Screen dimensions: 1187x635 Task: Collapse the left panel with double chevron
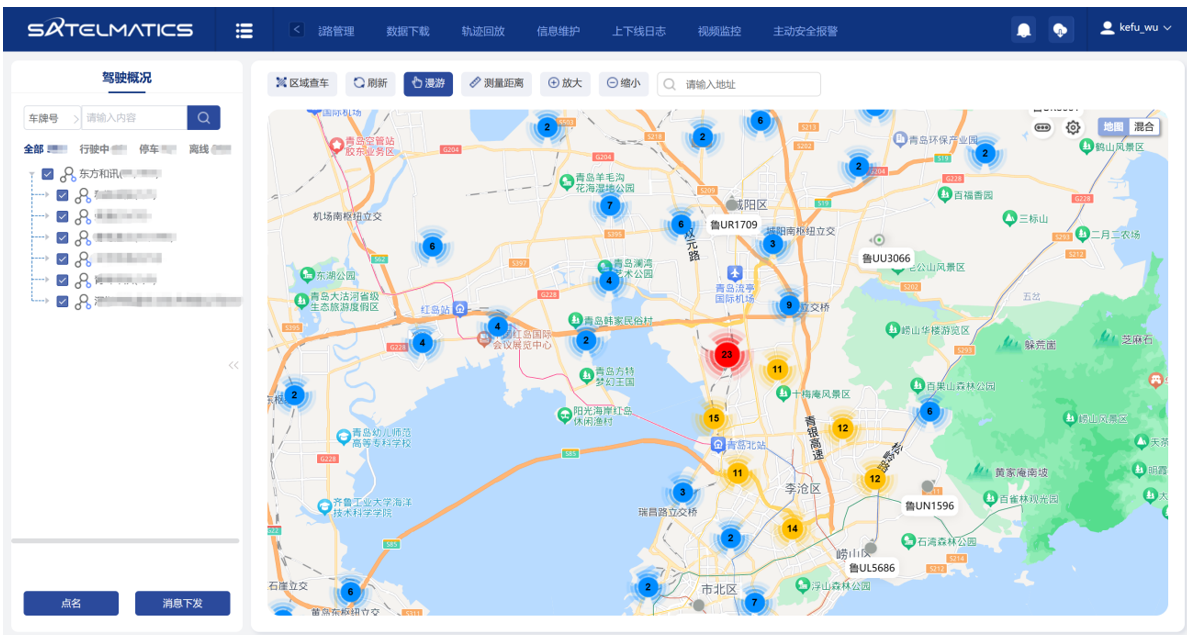[x=233, y=366]
